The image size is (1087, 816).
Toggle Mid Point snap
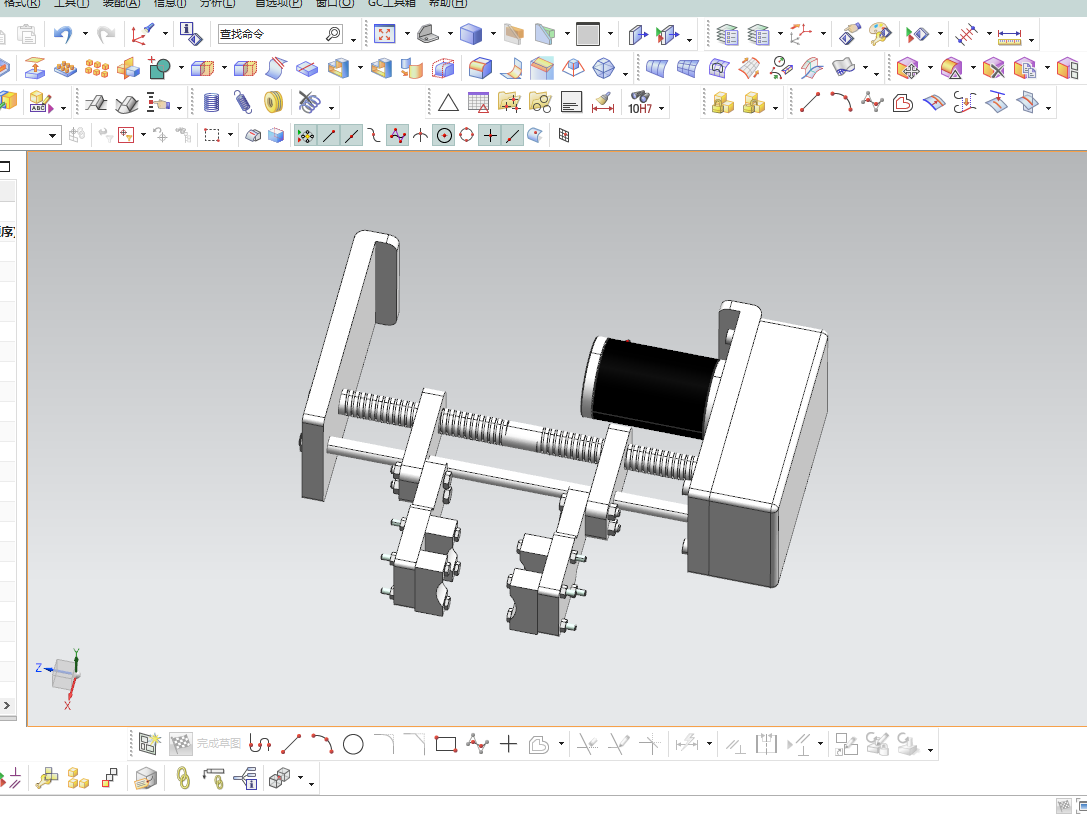coord(352,136)
